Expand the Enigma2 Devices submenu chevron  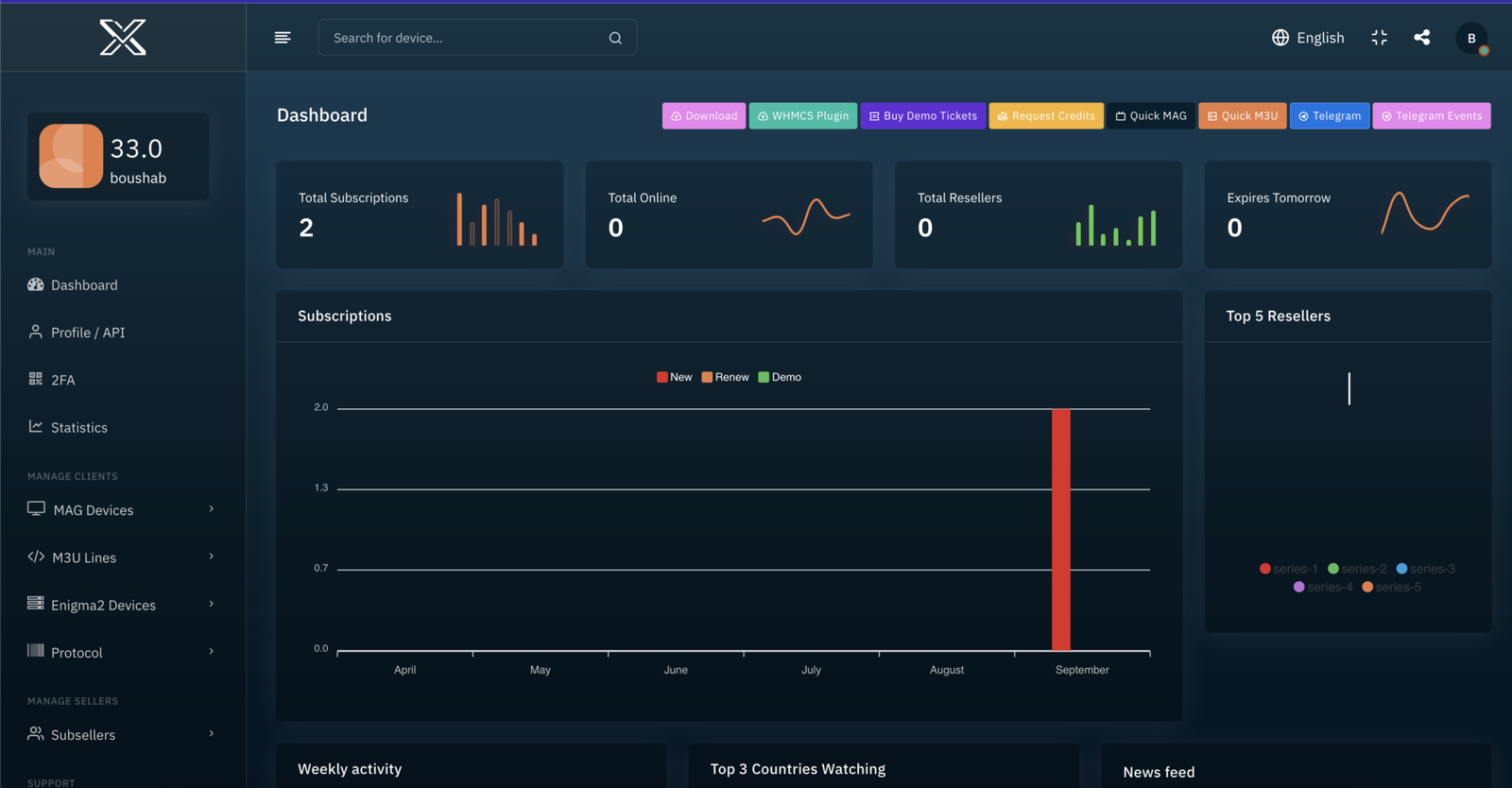click(211, 603)
